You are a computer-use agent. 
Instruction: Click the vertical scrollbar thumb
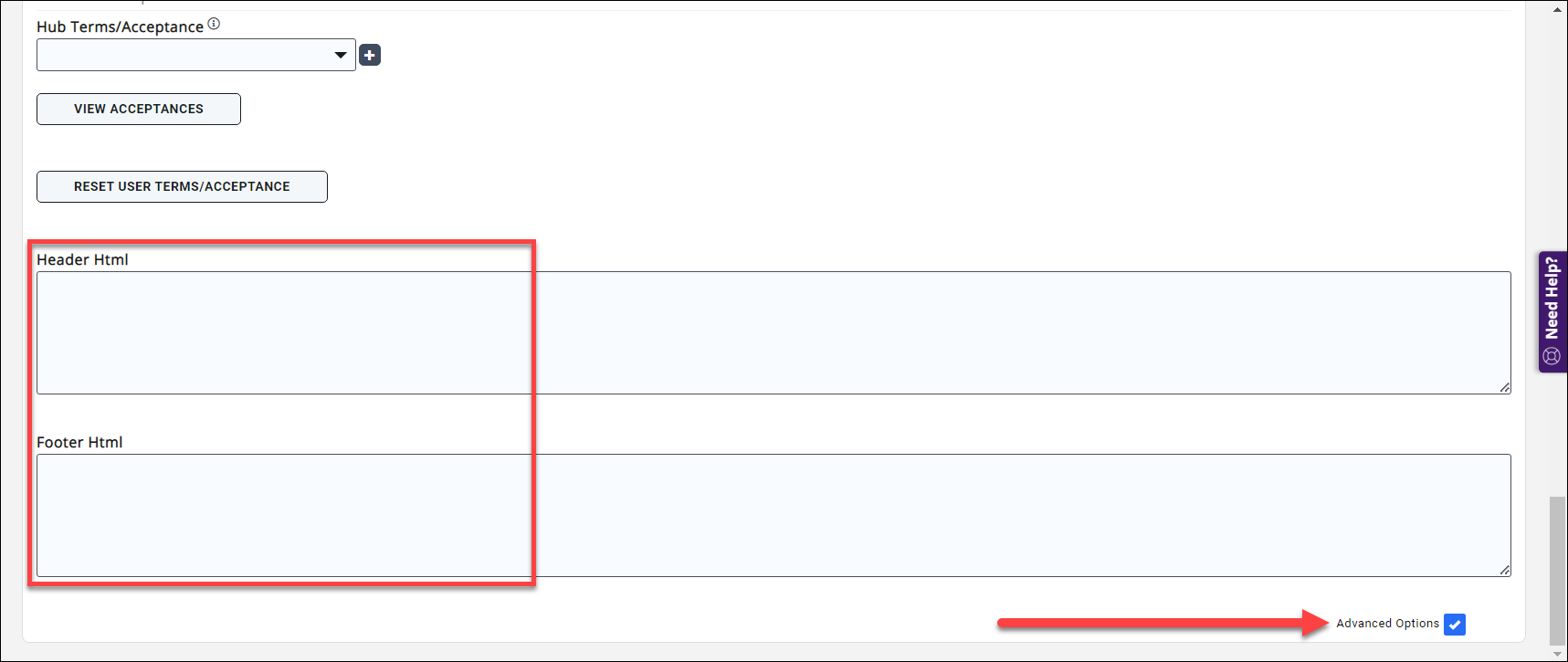click(x=1558, y=571)
